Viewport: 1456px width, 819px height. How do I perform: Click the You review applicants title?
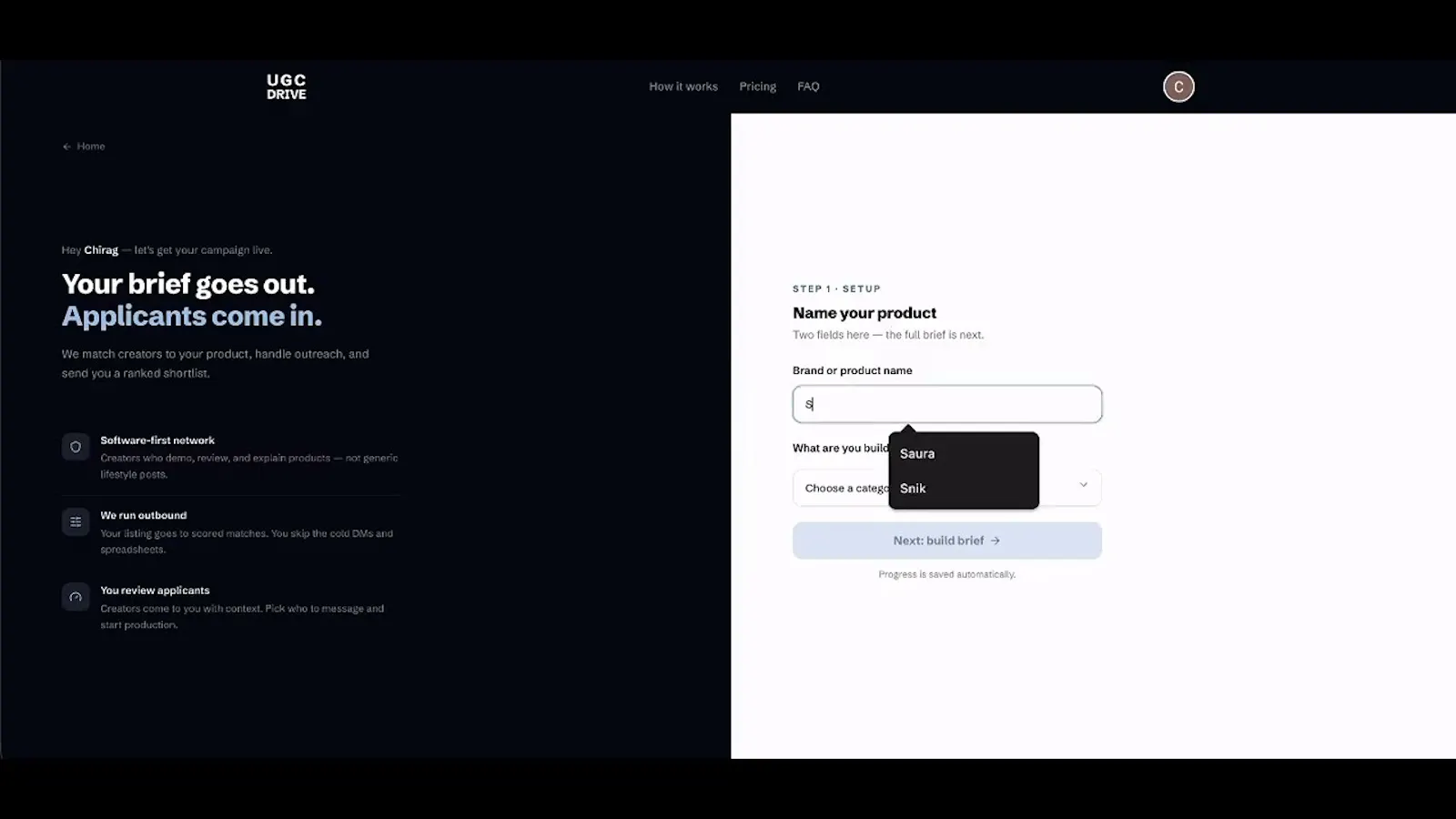(155, 591)
